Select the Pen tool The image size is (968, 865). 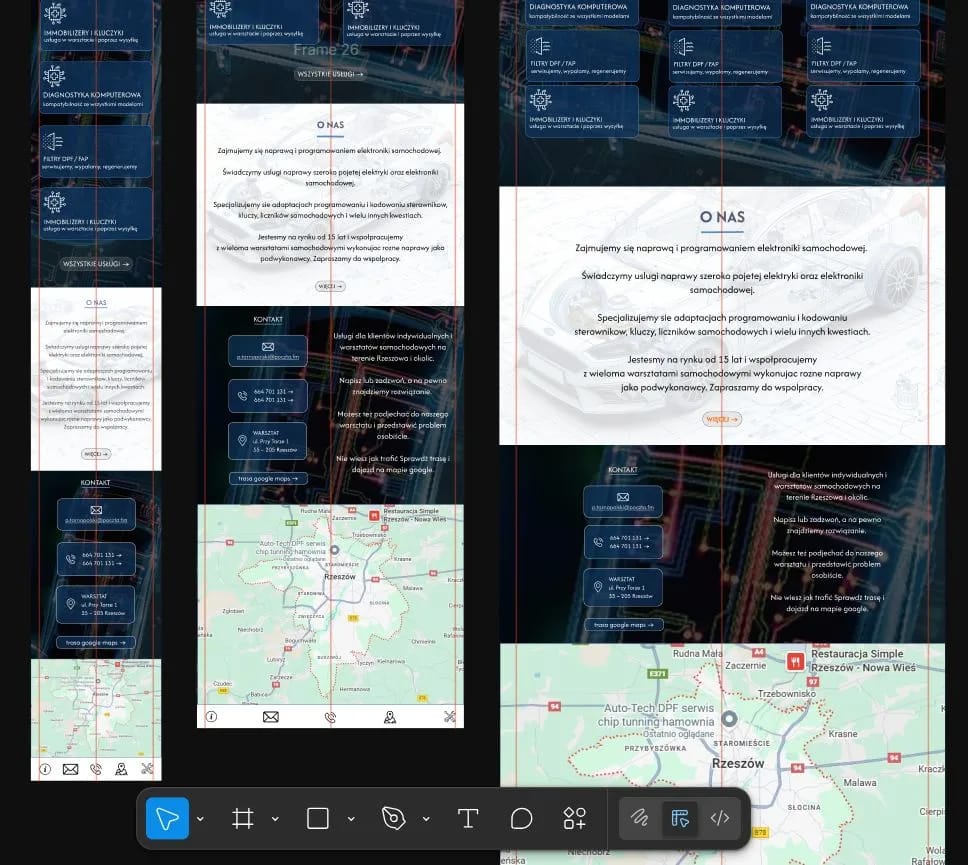click(x=393, y=818)
